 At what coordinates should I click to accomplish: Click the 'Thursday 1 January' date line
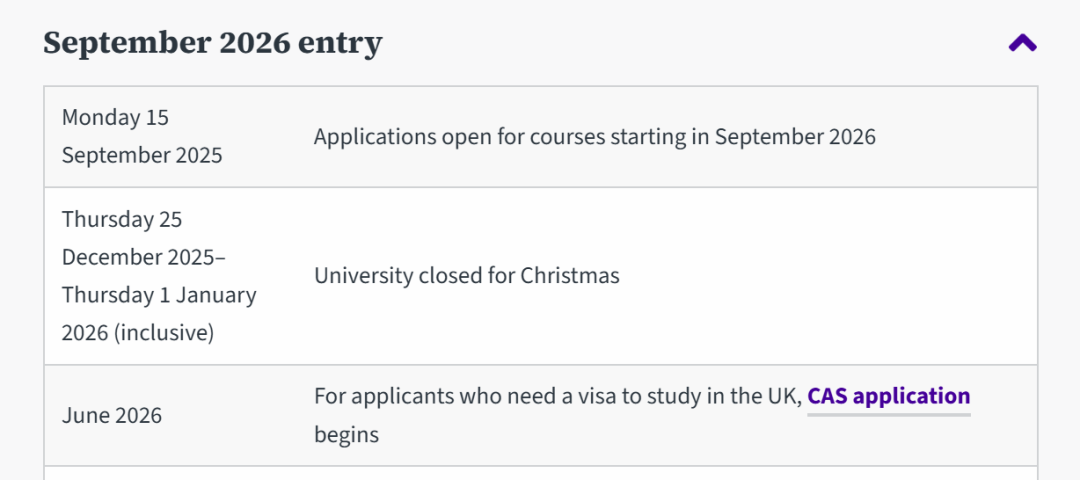pos(159,295)
